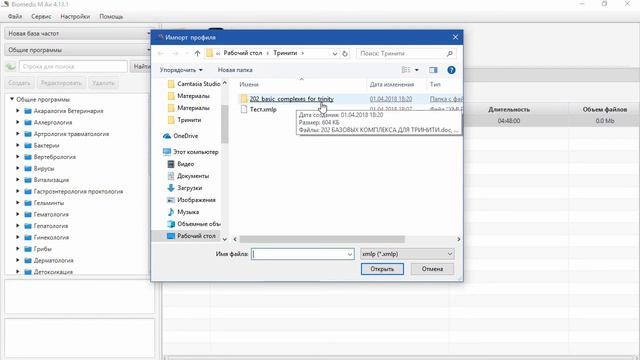The width and height of the screenshot is (640, 360).
Task: Open the Помощь menu
Action: pyautogui.click(x=111, y=16)
